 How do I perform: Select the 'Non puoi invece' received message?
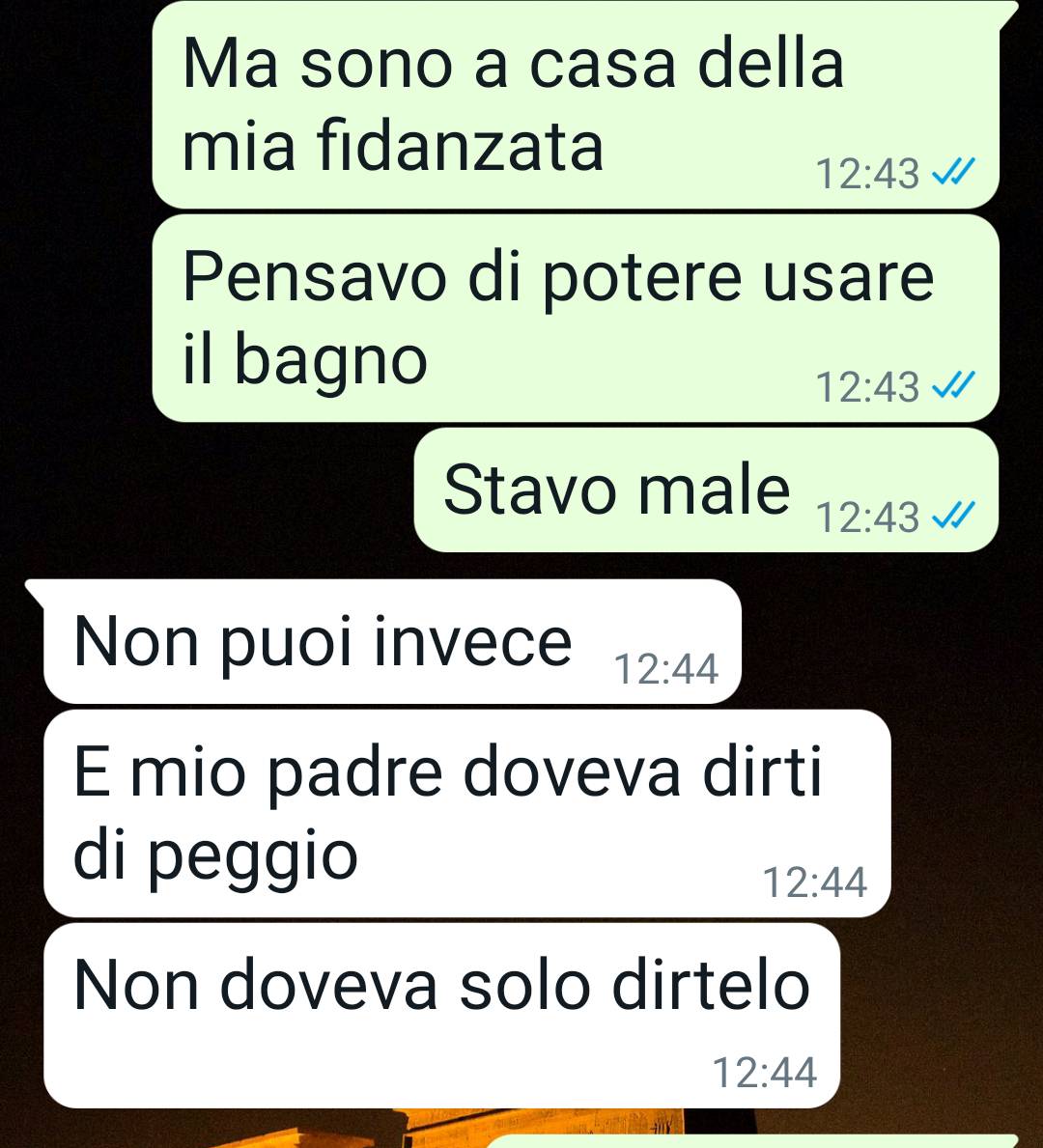tap(393, 641)
